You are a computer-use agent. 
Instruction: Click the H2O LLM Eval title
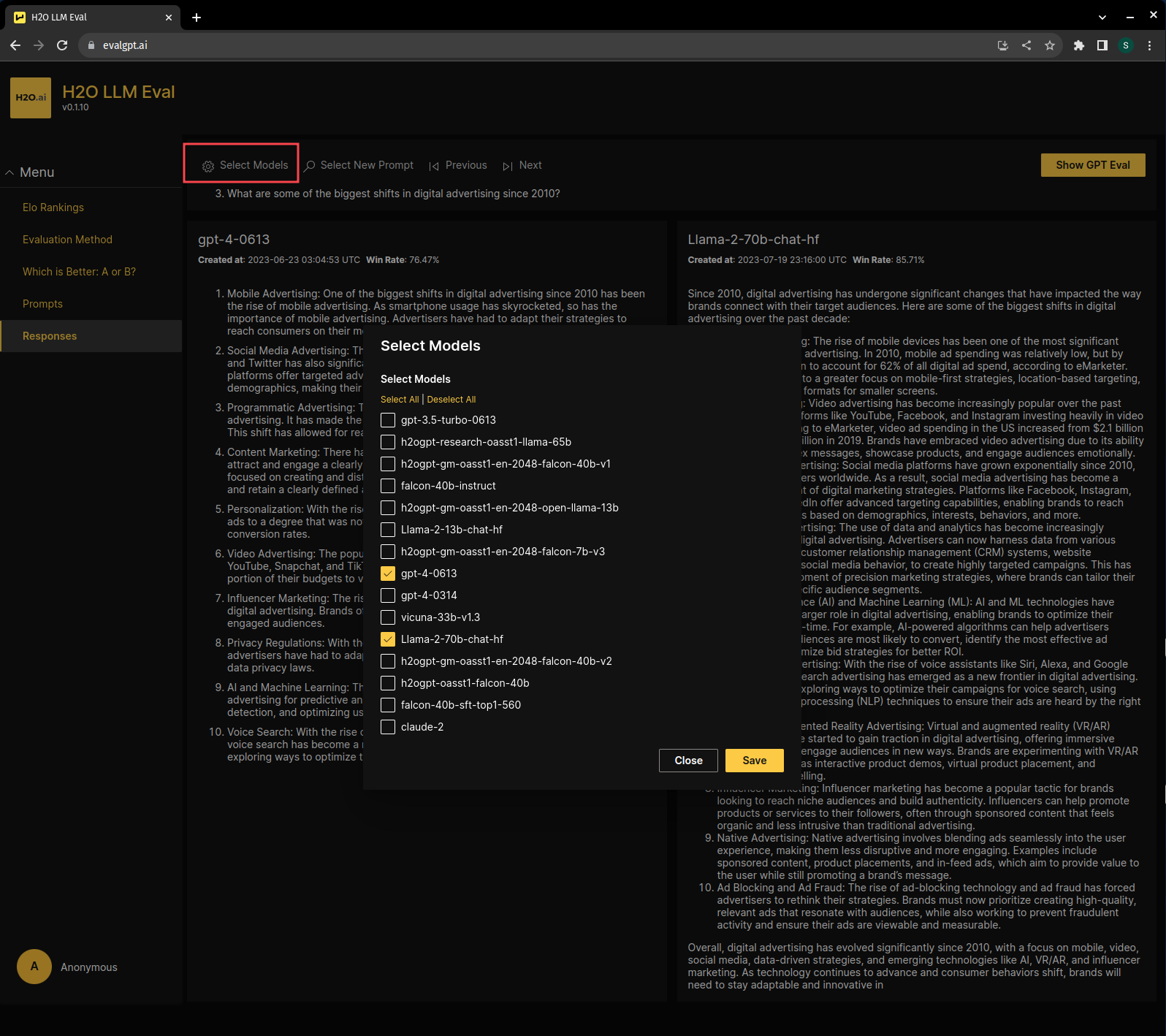[118, 92]
